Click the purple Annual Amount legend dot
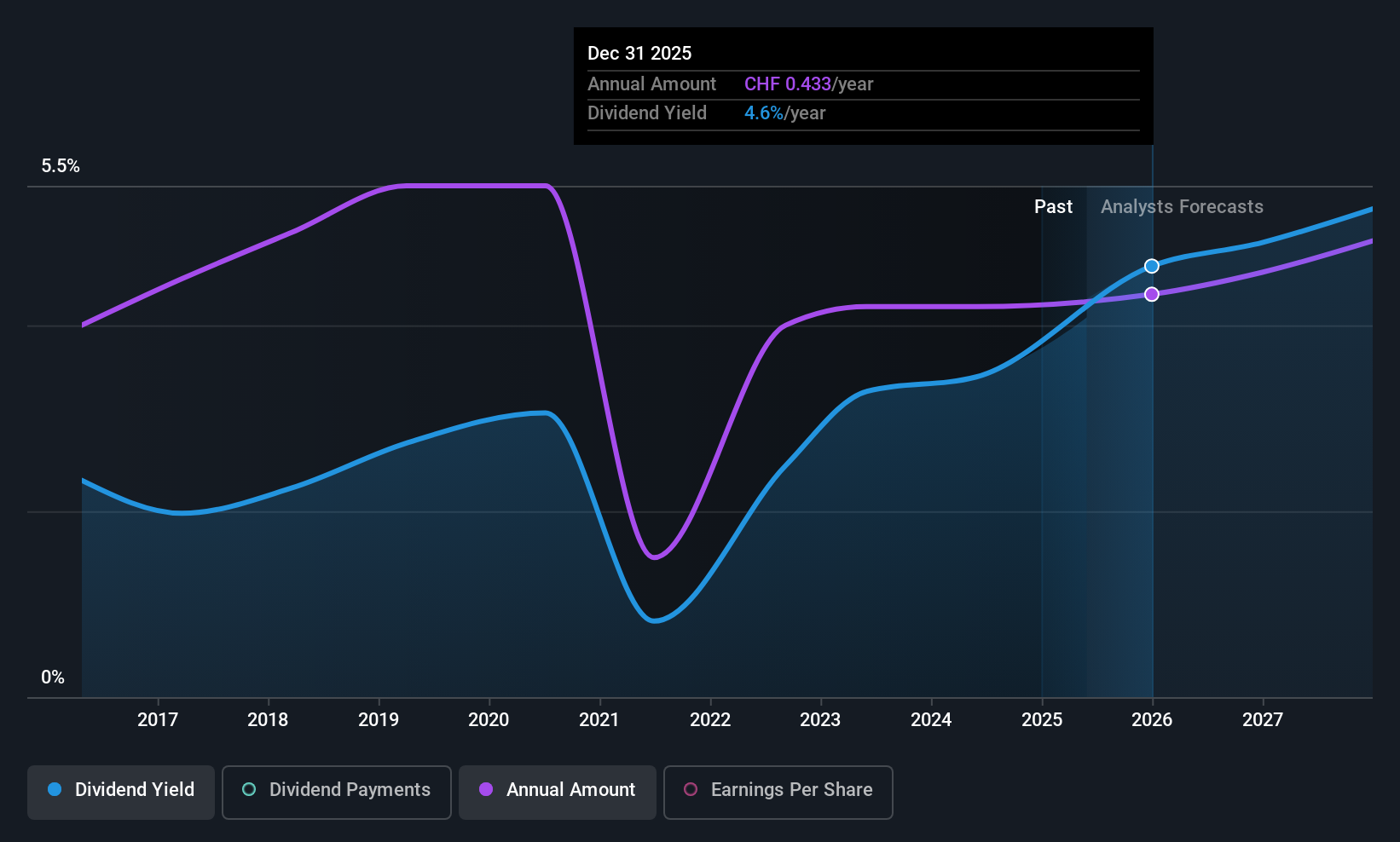This screenshot has width=1400, height=842. (486, 789)
